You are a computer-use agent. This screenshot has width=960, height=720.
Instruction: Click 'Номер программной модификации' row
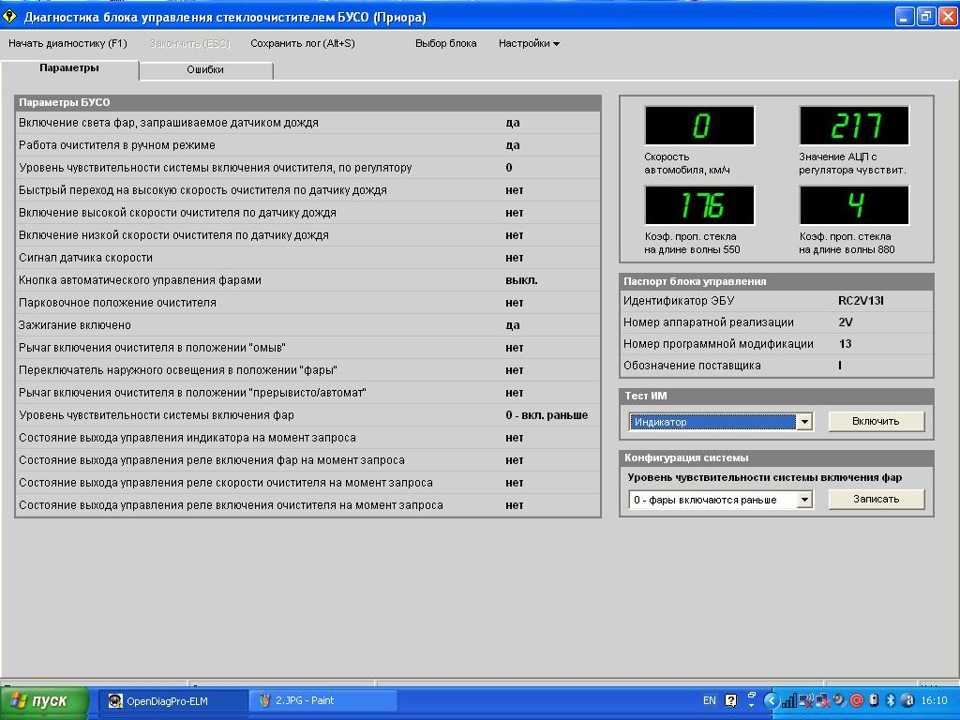tap(776, 343)
